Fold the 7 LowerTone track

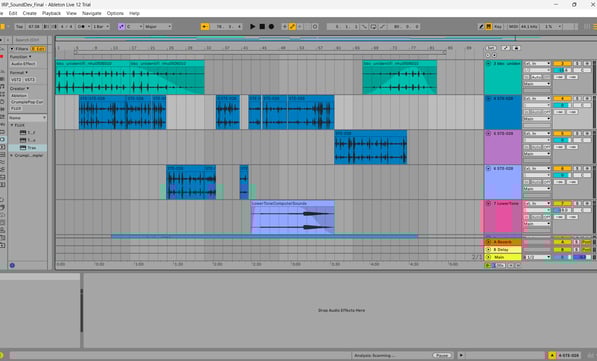(x=488, y=204)
